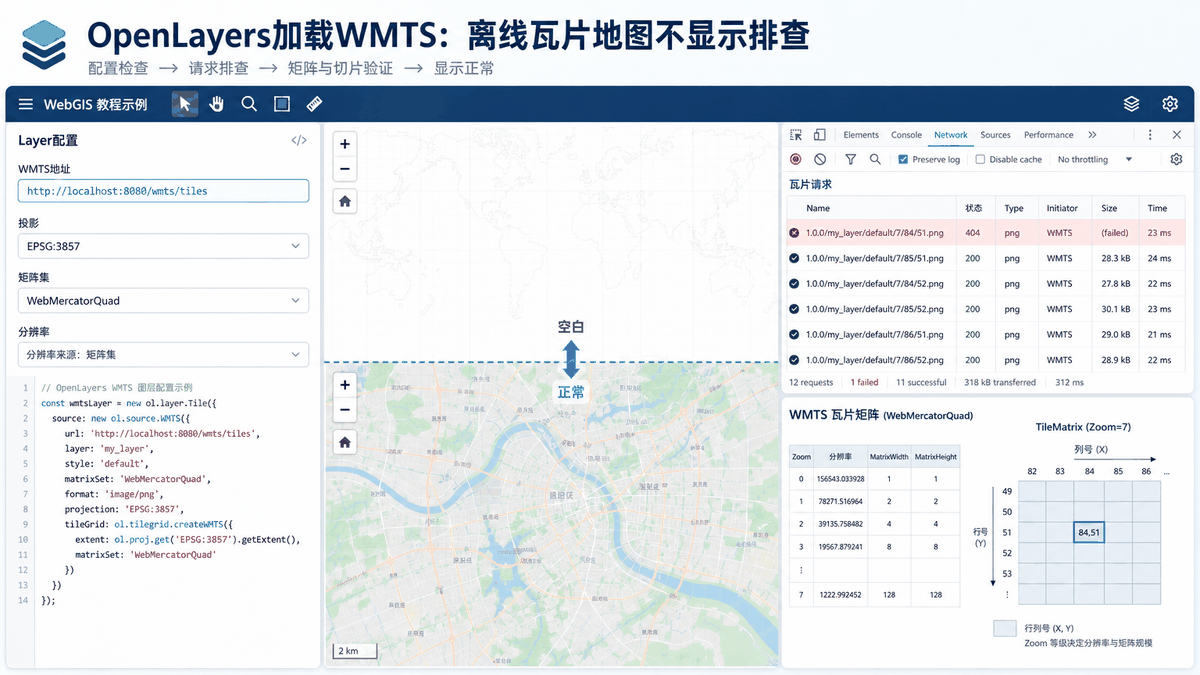Click DevTools inspect element icon
This screenshot has height=675, width=1200.
[x=796, y=135]
